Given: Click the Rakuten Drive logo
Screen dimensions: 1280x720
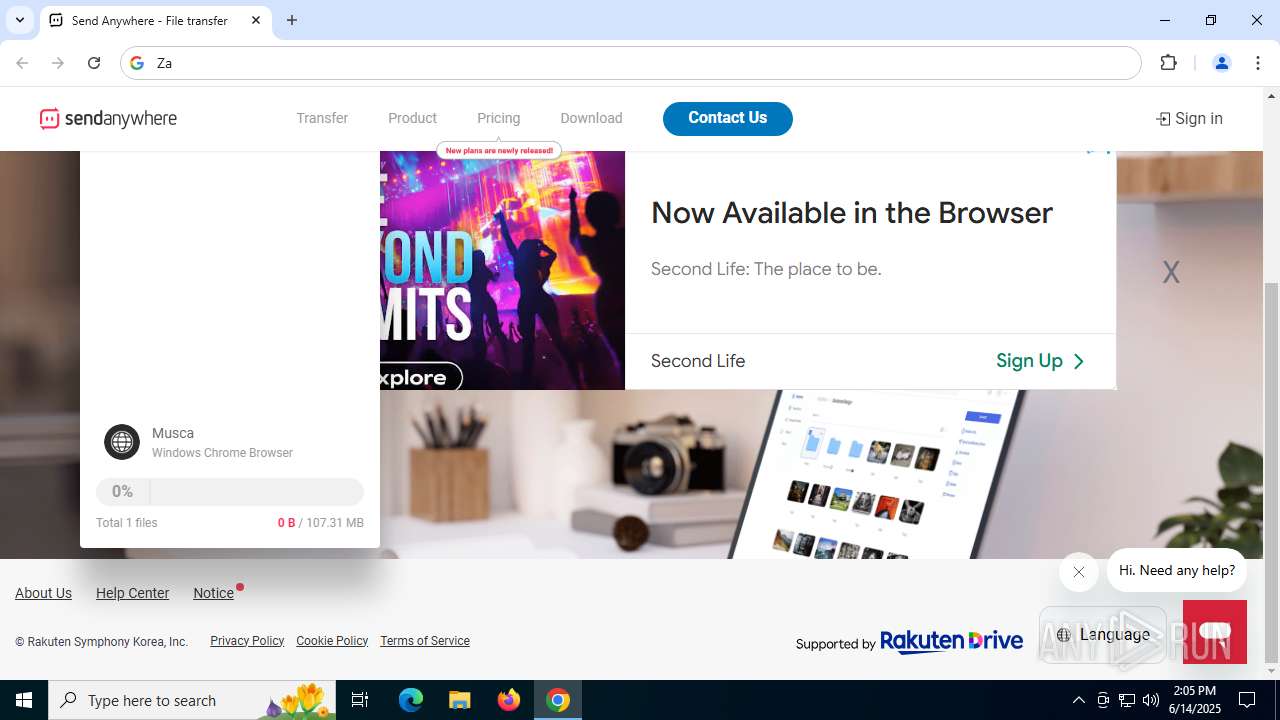Looking at the screenshot, I should coord(951,641).
